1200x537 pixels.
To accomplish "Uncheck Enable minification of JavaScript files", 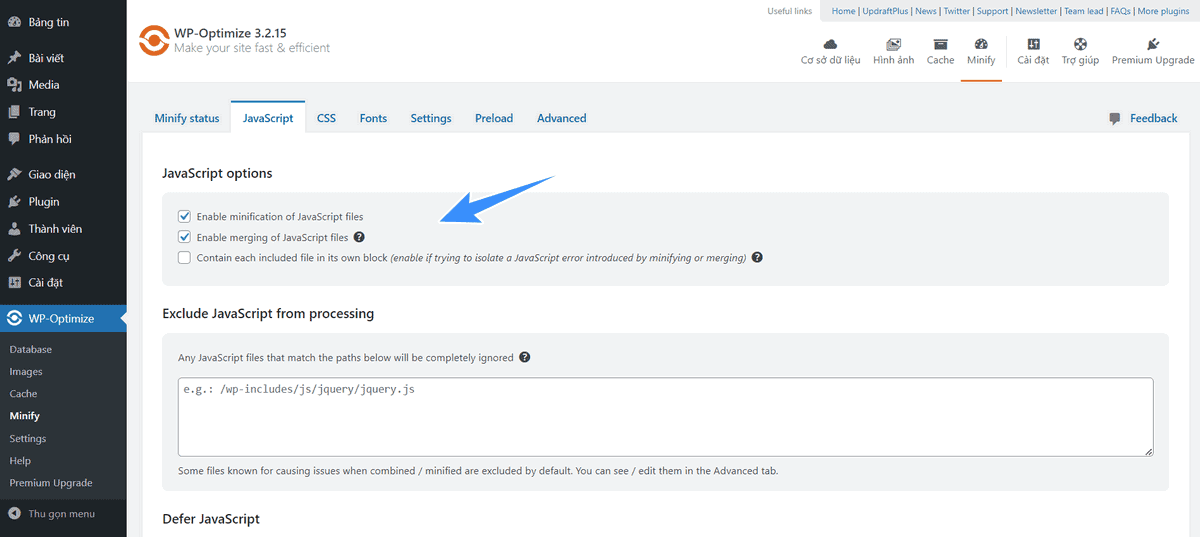I will 184,216.
